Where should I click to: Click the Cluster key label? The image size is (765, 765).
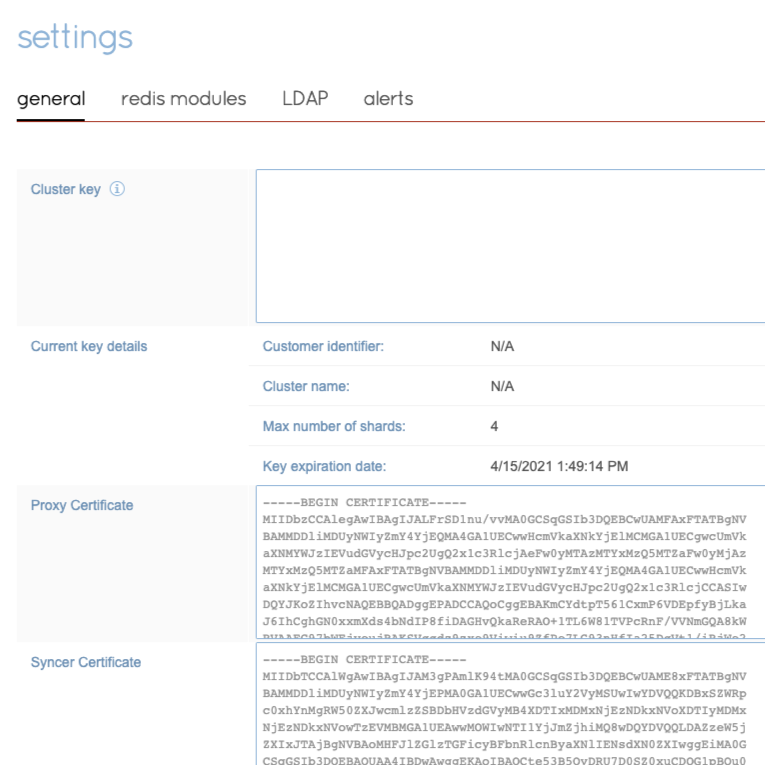66,189
